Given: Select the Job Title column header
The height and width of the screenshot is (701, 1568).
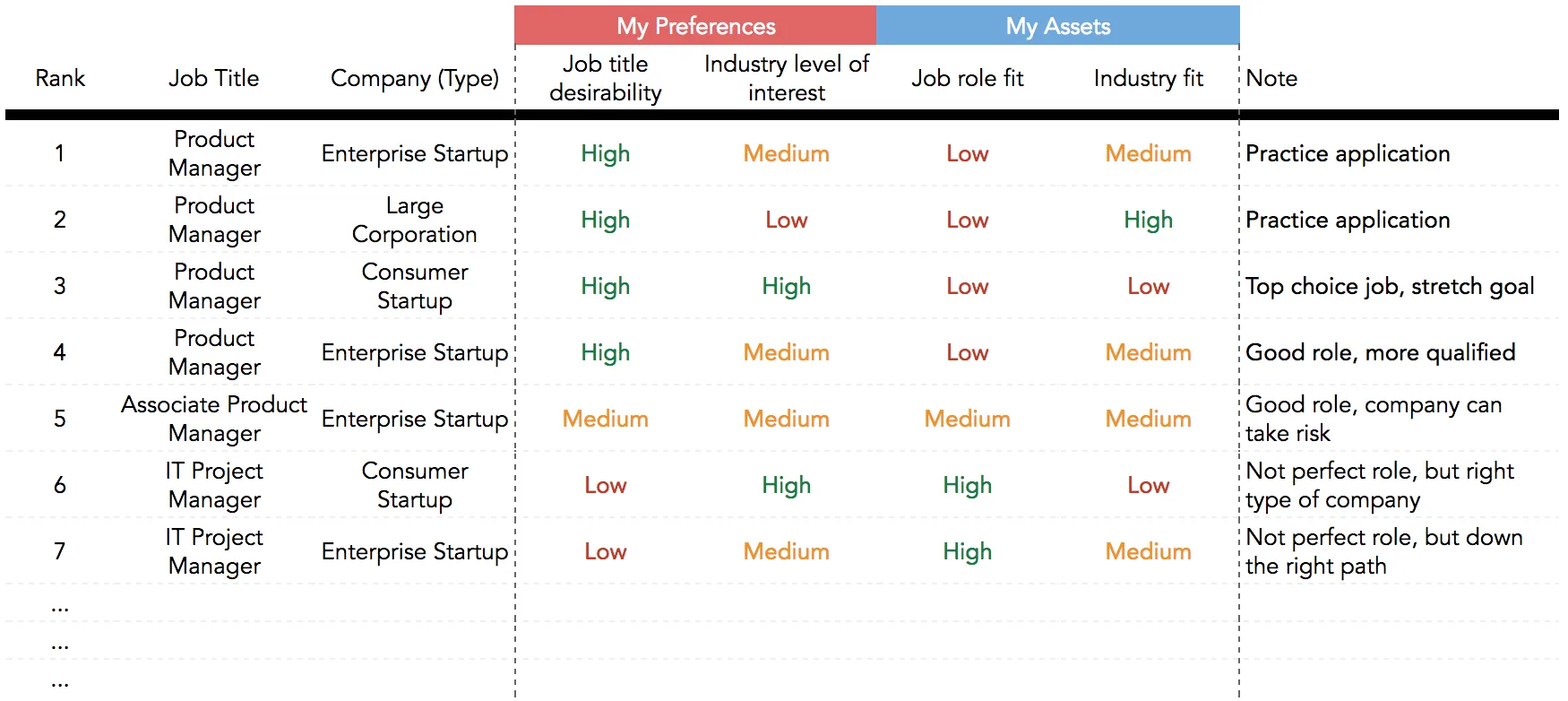Looking at the screenshot, I should [213, 79].
